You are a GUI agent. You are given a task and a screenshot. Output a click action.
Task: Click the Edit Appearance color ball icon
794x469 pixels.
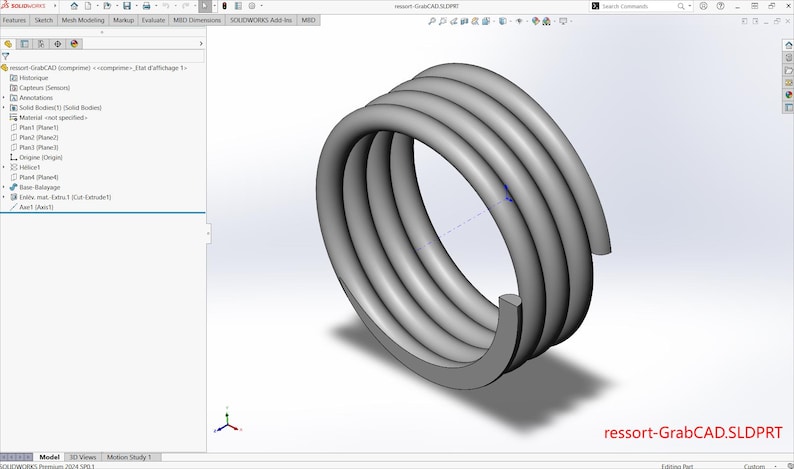pos(535,21)
